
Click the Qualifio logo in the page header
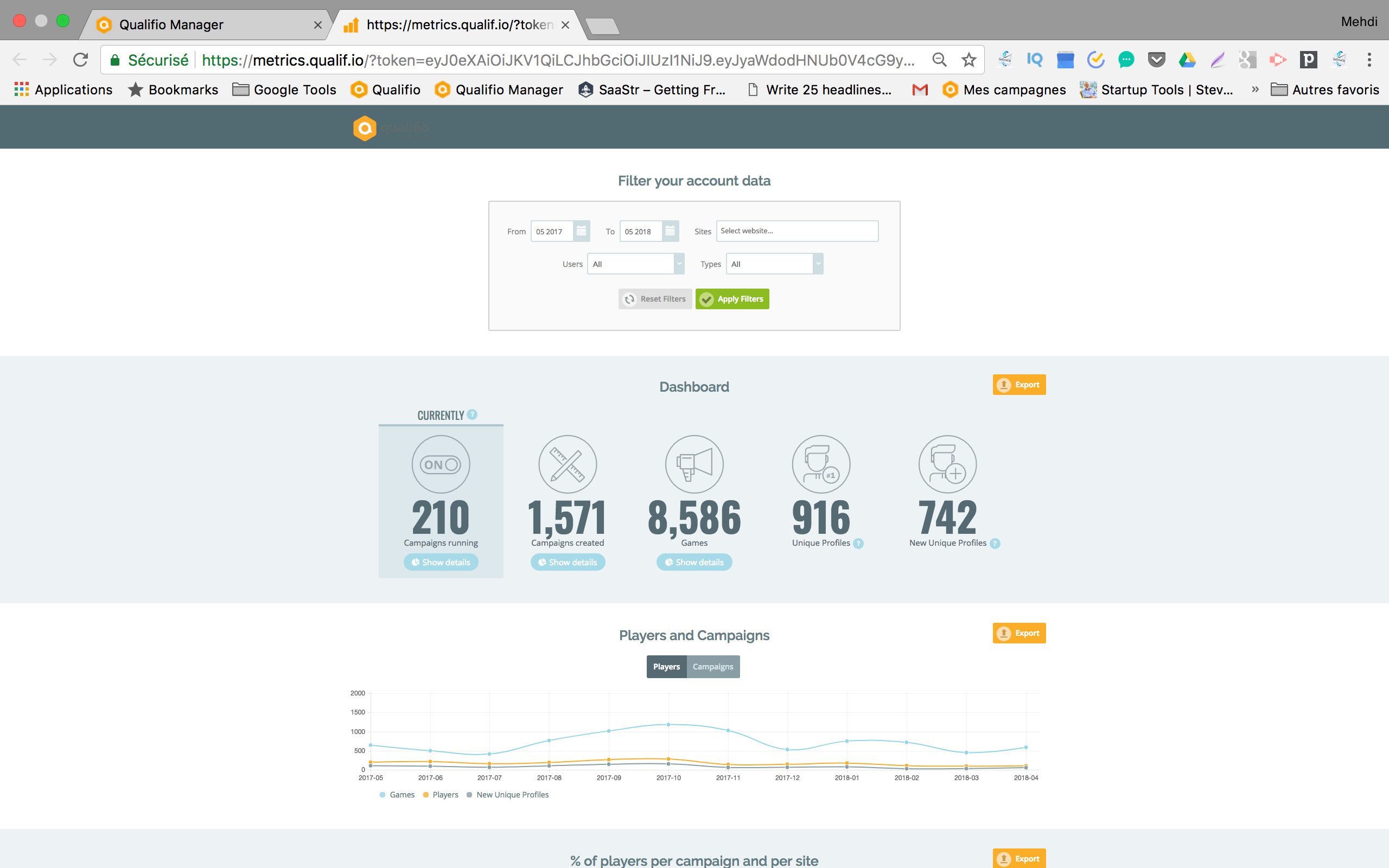pyautogui.click(x=366, y=127)
